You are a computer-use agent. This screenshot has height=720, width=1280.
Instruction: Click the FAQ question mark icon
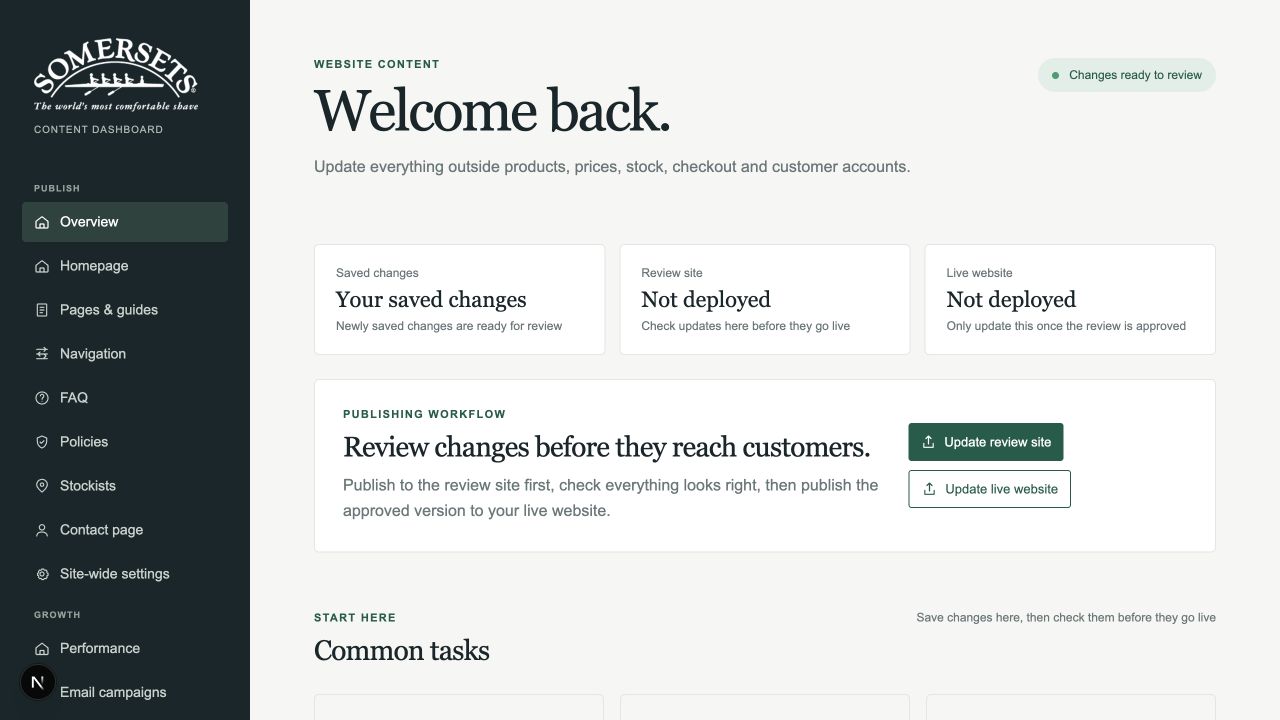pos(42,398)
